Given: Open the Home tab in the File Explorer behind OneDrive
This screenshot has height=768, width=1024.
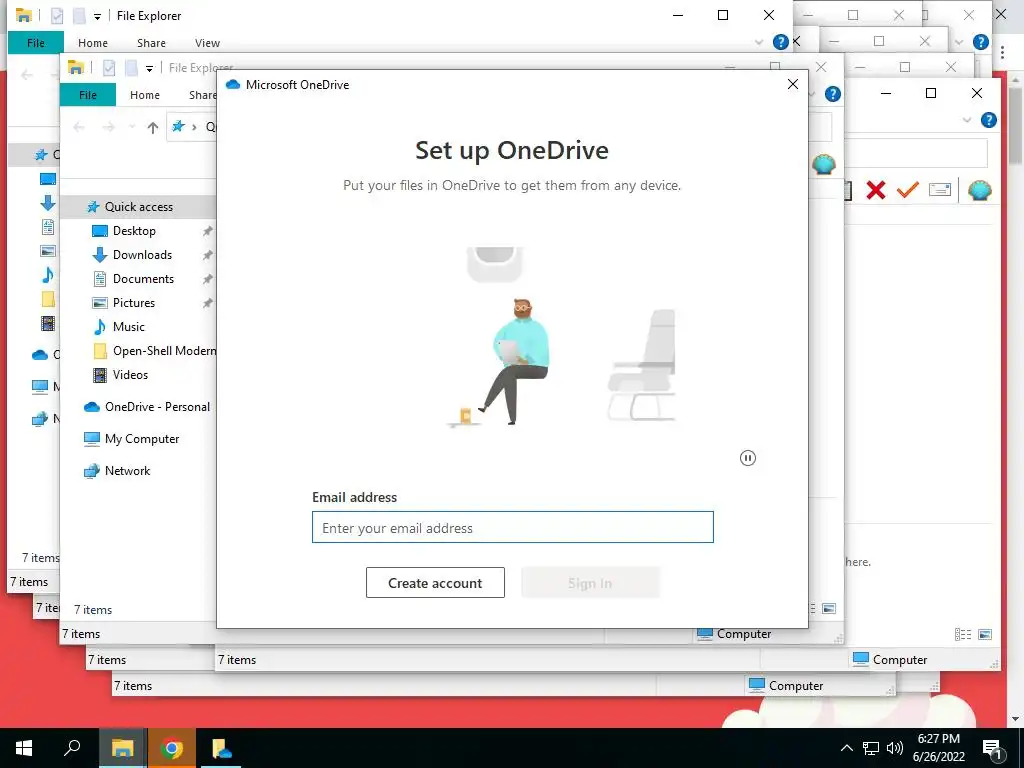Looking at the screenshot, I should pyautogui.click(x=144, y=95).
